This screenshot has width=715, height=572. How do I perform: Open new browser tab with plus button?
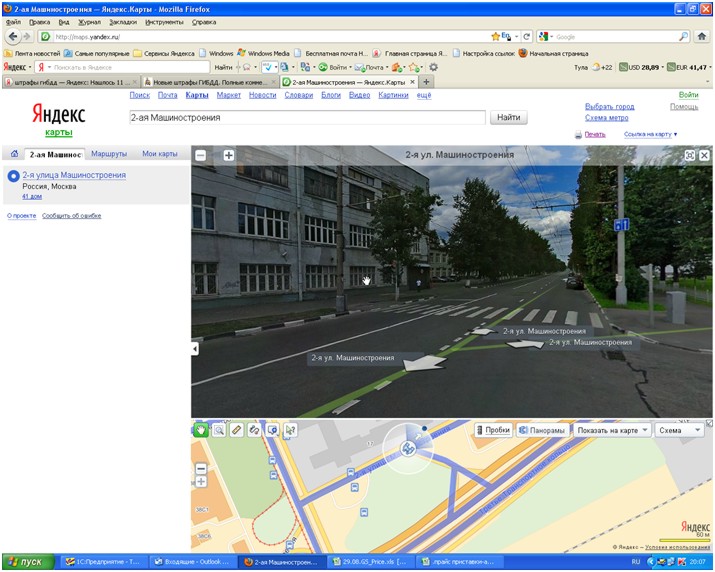pos(426,82)
